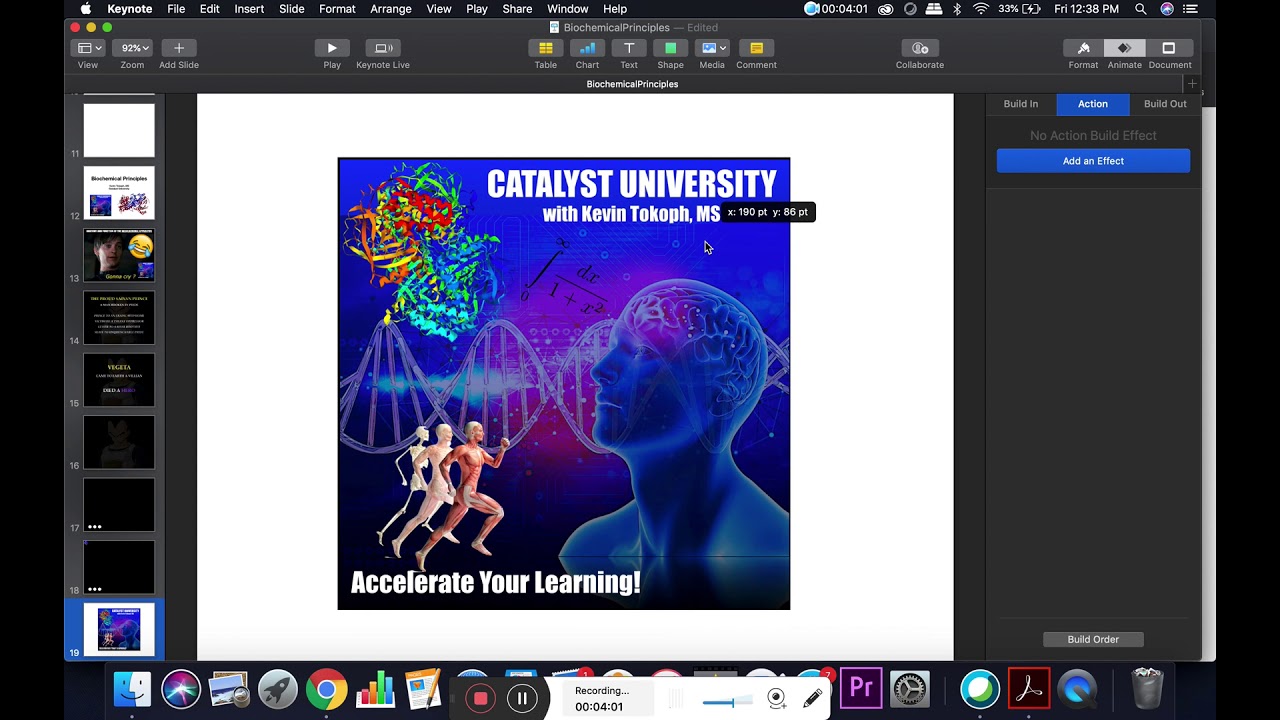1280x720 pixels.
Task: Click the recording webcam toggle icon
Action: point(777,698)
